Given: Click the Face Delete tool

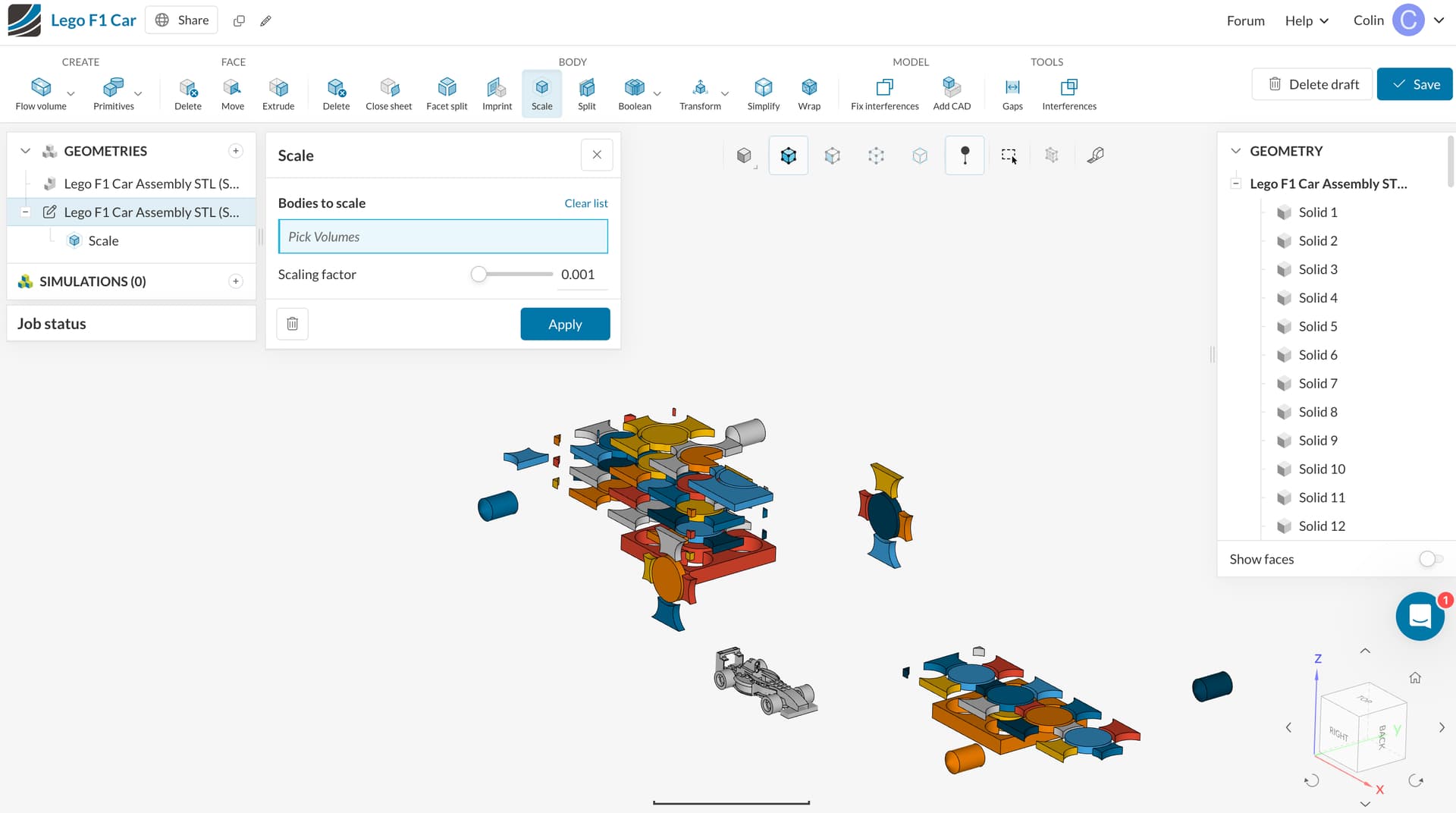Looking at the screenshot, I should coord(188,93).
